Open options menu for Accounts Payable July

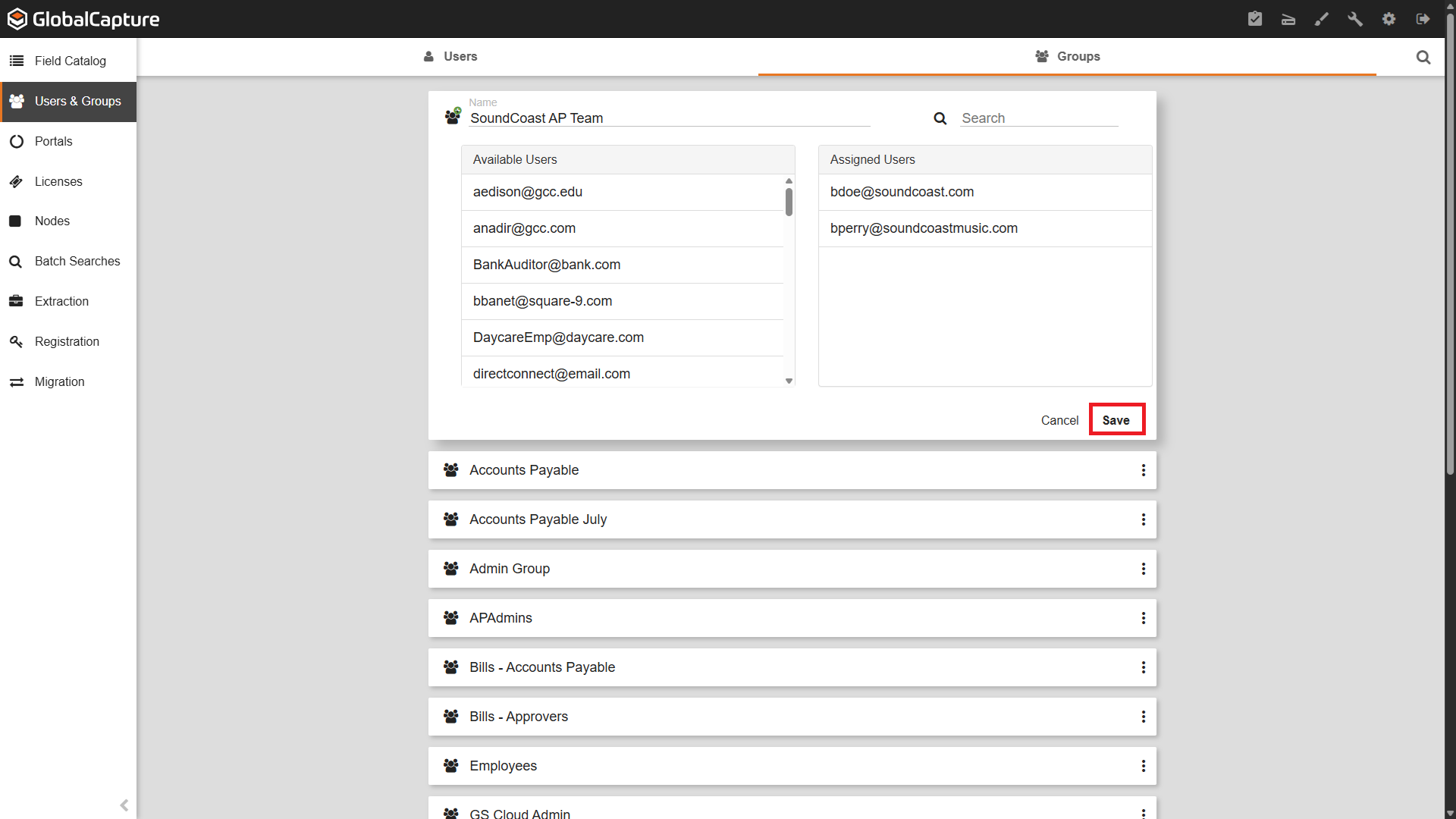click(x=1144, y=519)
